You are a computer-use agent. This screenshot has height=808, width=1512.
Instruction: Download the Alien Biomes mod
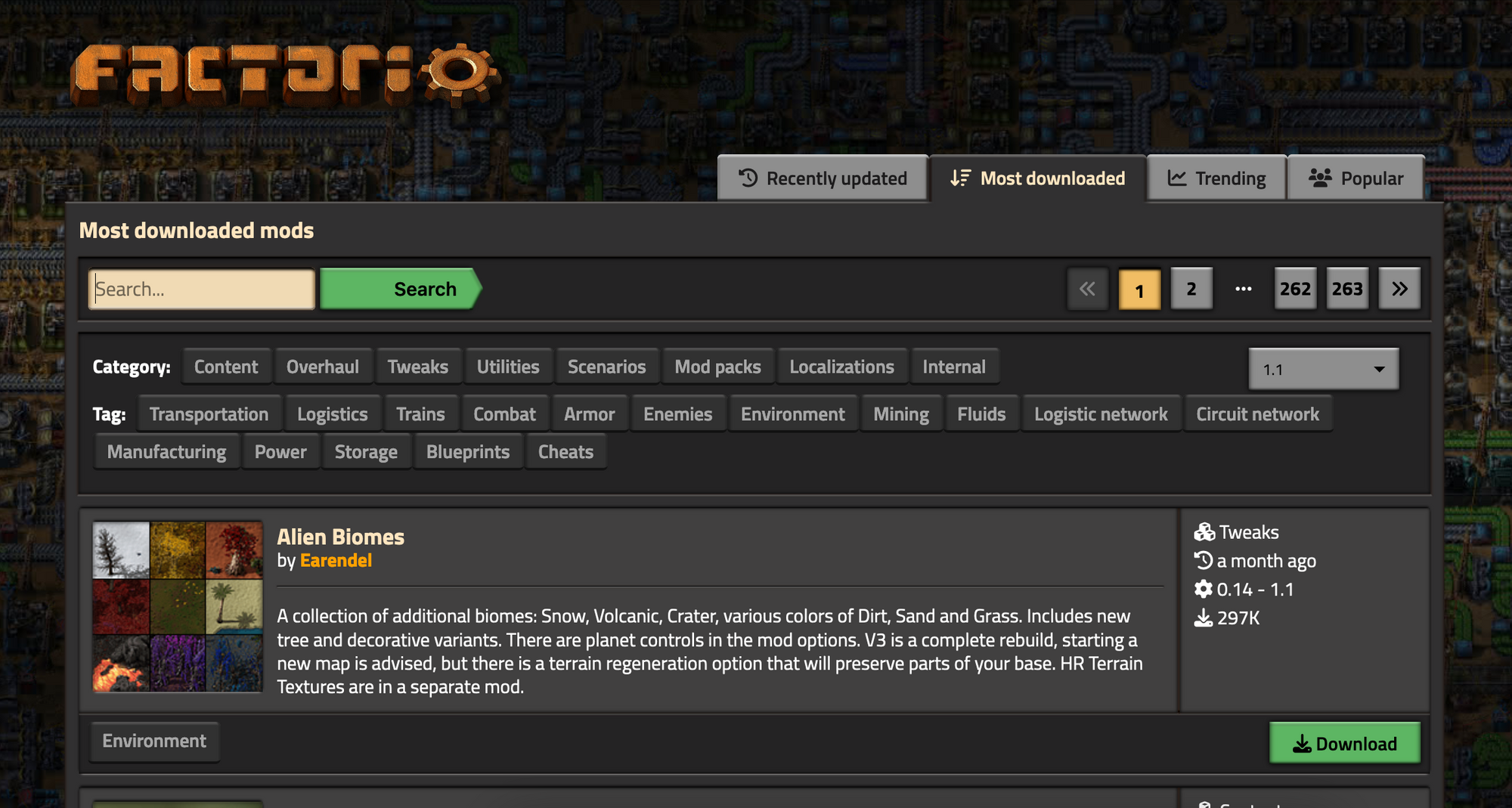1345,743
